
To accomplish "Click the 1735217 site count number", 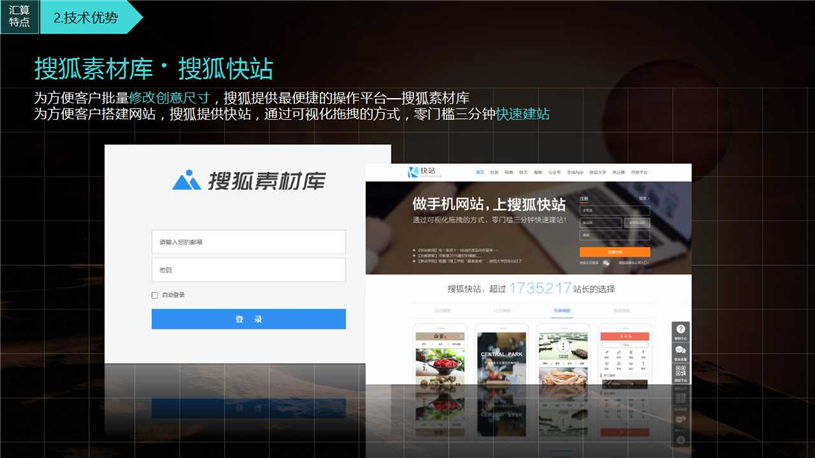I will (x=540, y=288).
